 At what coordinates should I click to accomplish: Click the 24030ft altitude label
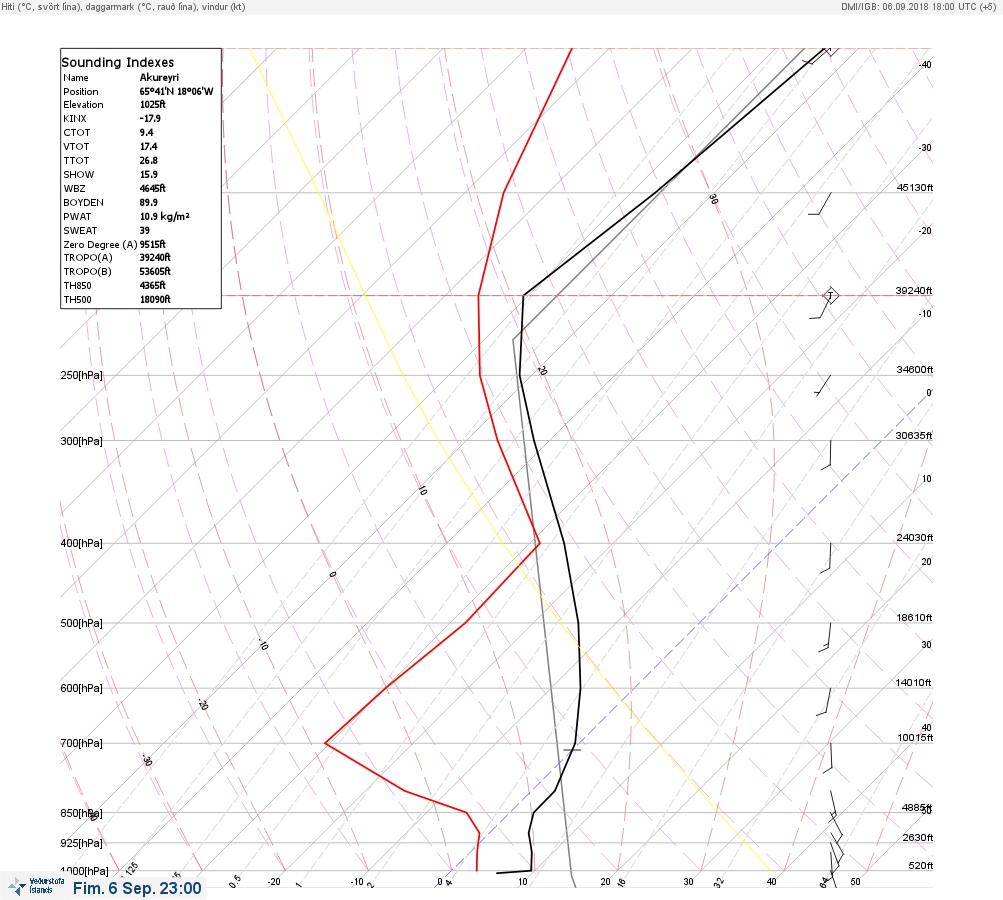[x=915, y=537]
